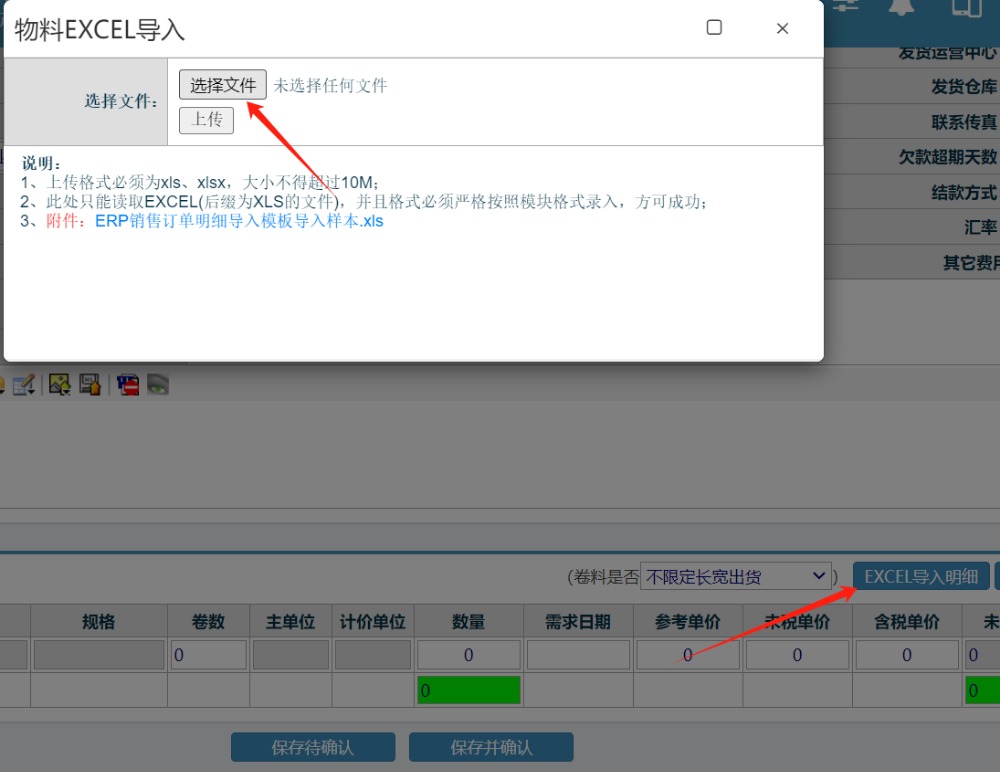Click the mobile devices icon in header
The image size is (1000, 772).
pyautogui.click(x=966, y=8)
